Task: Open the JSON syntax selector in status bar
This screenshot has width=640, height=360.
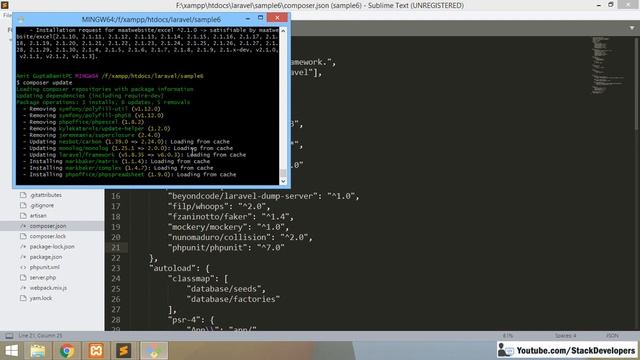Action: tap(612, 336)
